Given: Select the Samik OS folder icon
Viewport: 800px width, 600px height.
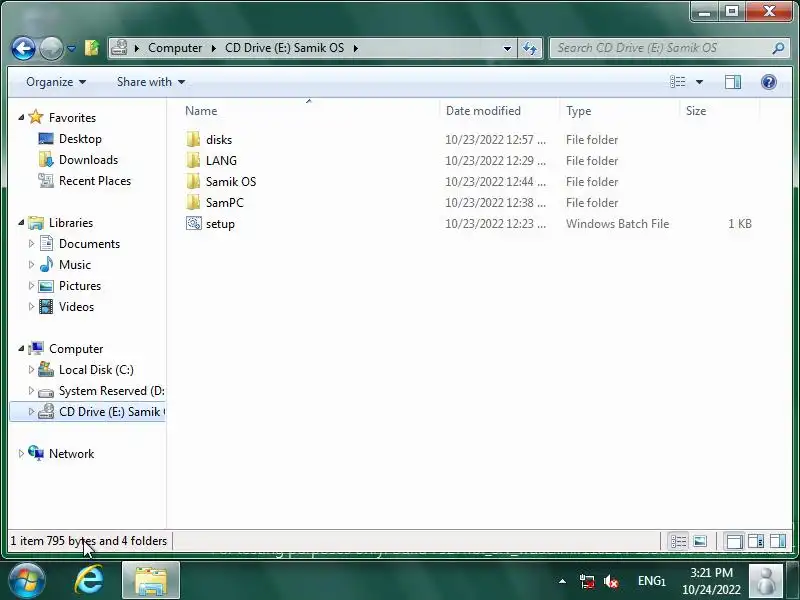Looking at the screenshot, I should click(x=193, y=181).
